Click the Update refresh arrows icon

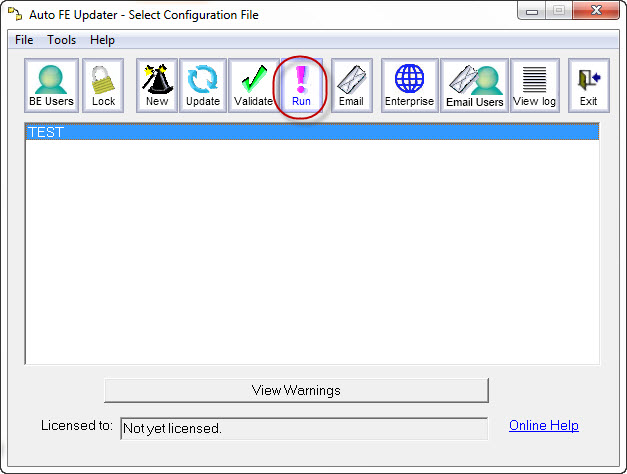(203, 85)
